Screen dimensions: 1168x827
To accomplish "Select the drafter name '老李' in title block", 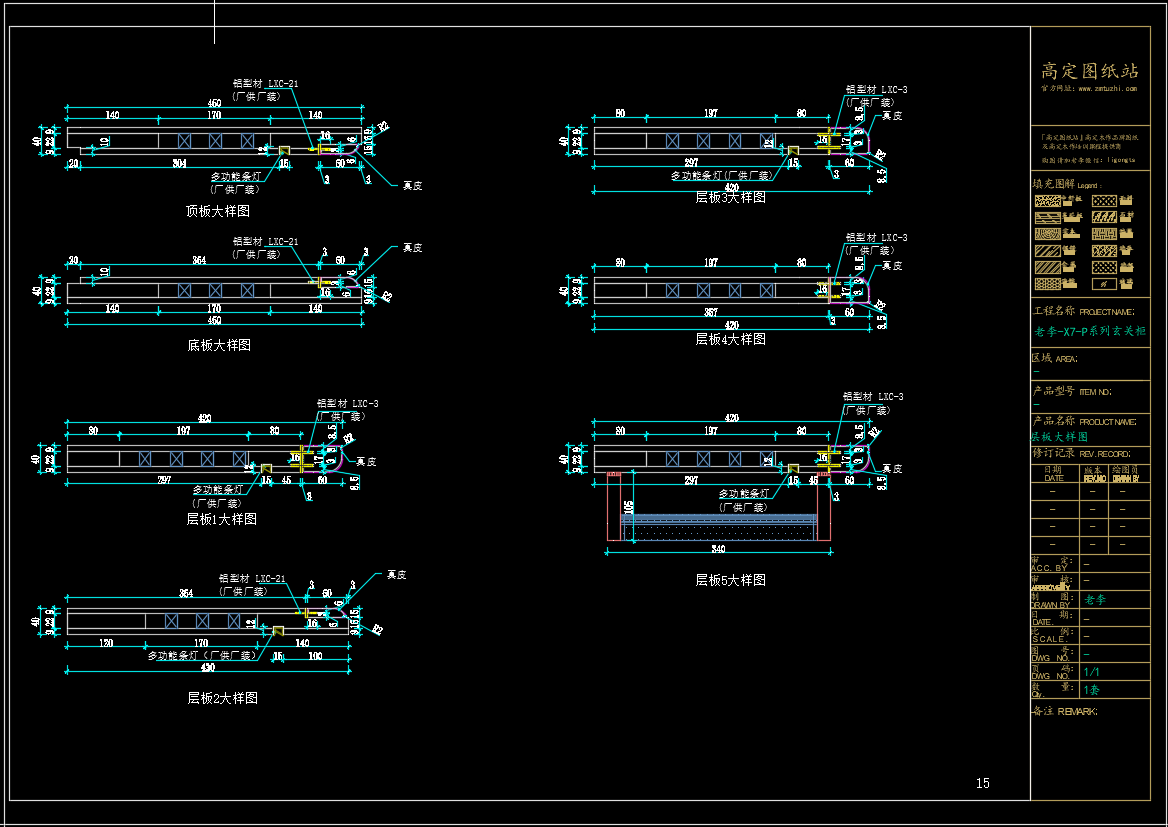I will [x=1095, y=600].
